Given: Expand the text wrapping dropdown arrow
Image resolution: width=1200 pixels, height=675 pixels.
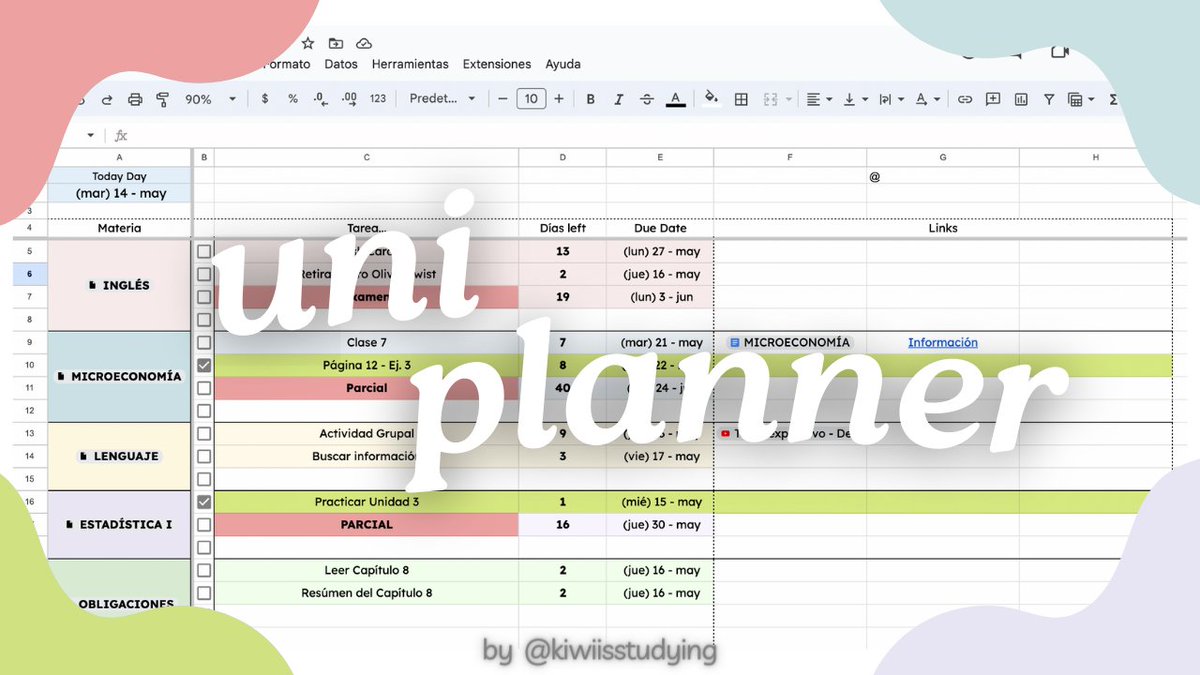Looking at the screenshot, I should (x=901, y=99).
